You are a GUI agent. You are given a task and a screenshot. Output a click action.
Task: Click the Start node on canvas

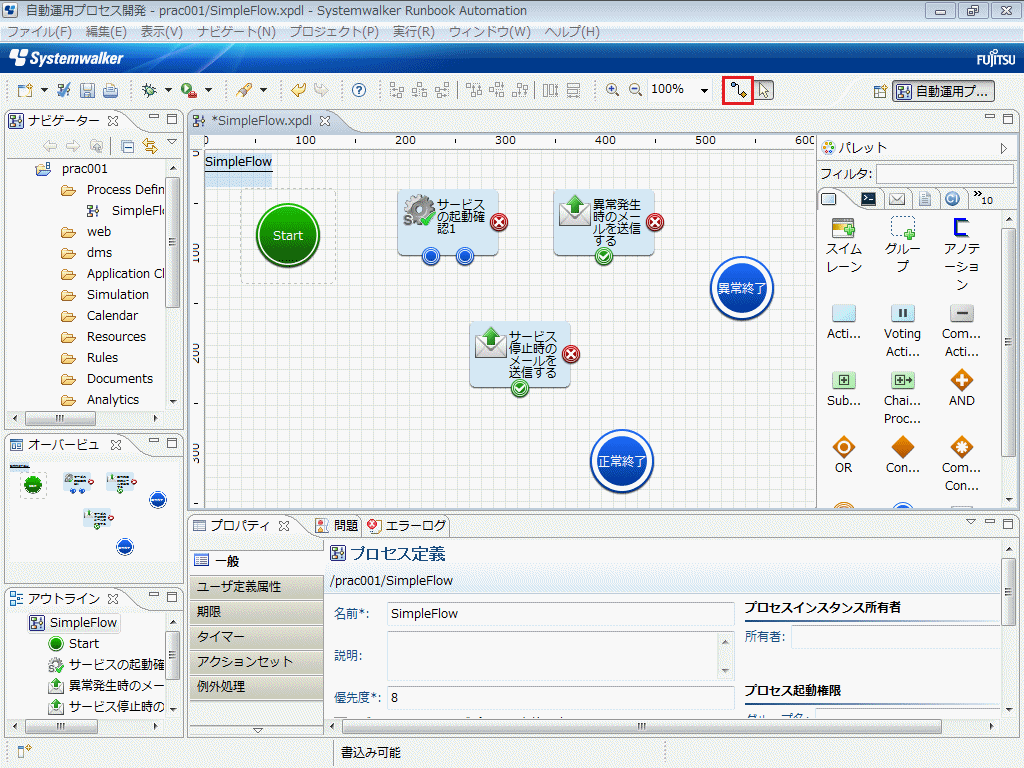pos(287,236)
